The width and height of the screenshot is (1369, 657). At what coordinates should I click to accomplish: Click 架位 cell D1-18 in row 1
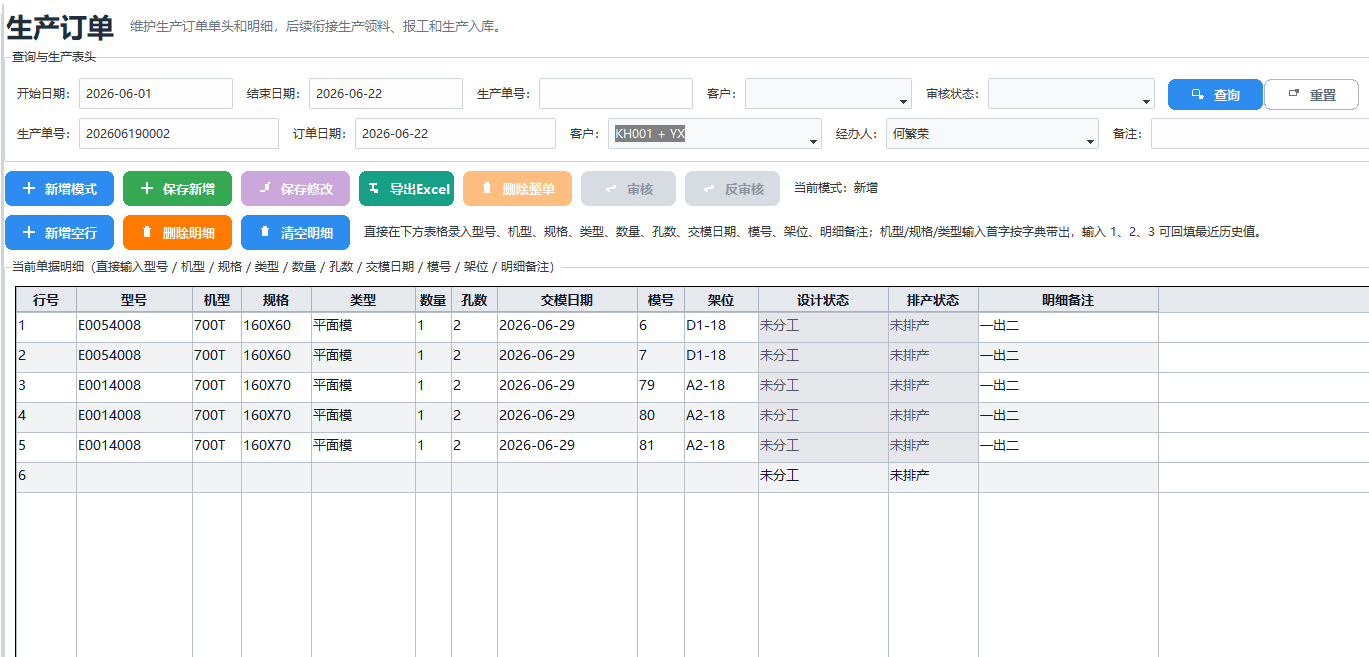(721, 327)
